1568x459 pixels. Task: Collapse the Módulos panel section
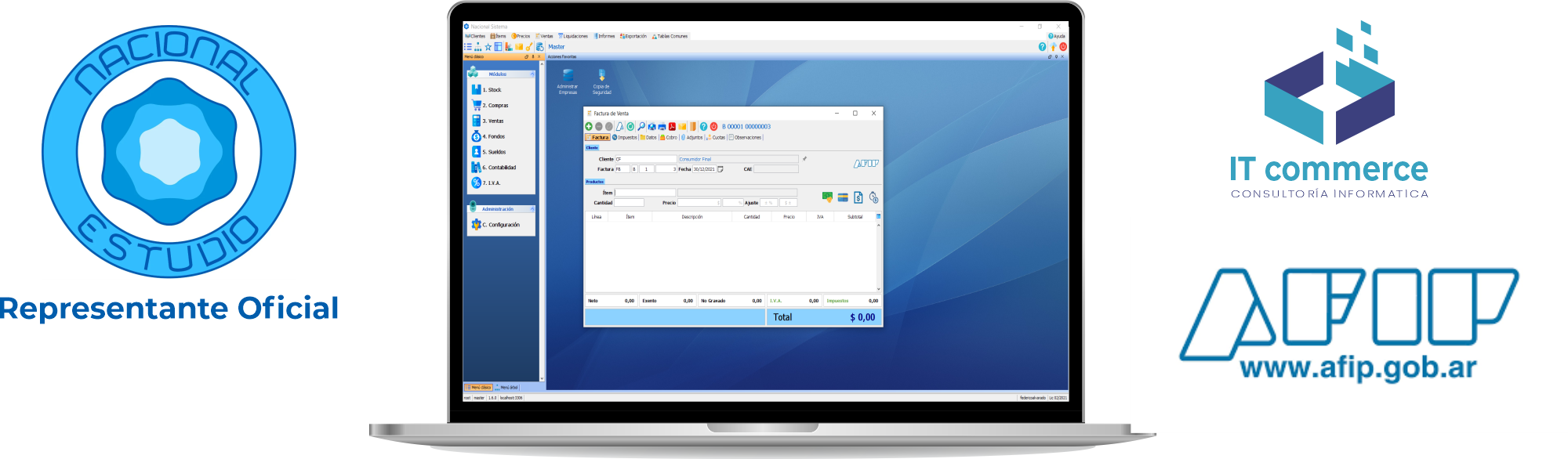[x=532, y=74]
